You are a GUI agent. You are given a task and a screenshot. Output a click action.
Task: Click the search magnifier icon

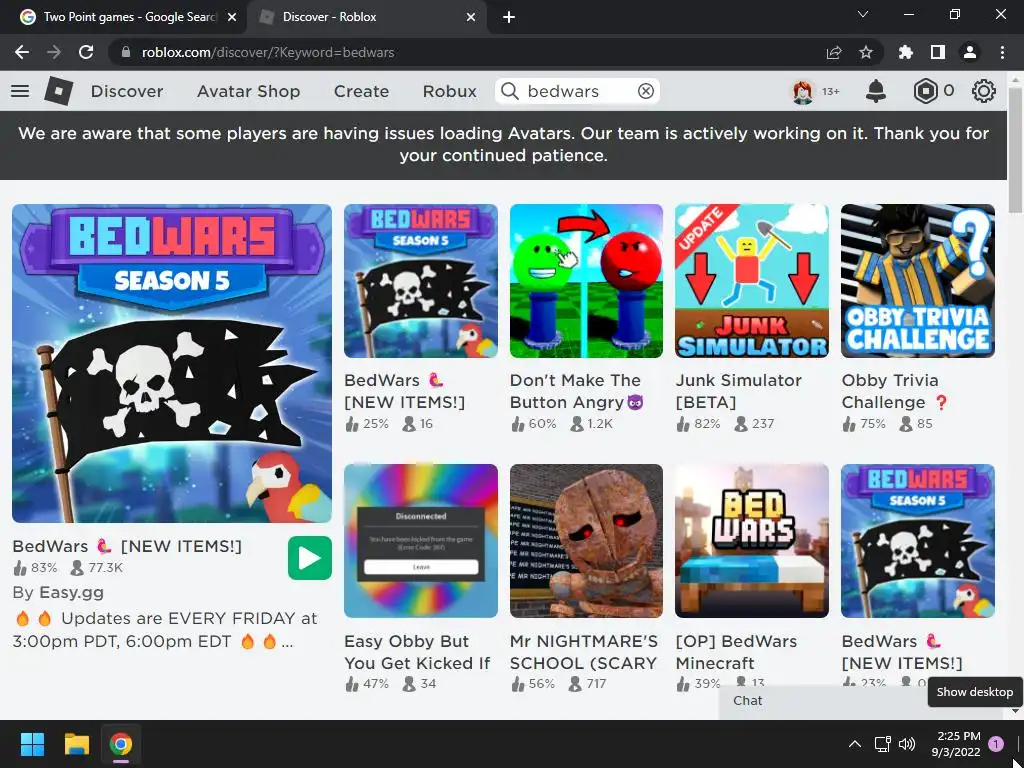coord(509,91)
